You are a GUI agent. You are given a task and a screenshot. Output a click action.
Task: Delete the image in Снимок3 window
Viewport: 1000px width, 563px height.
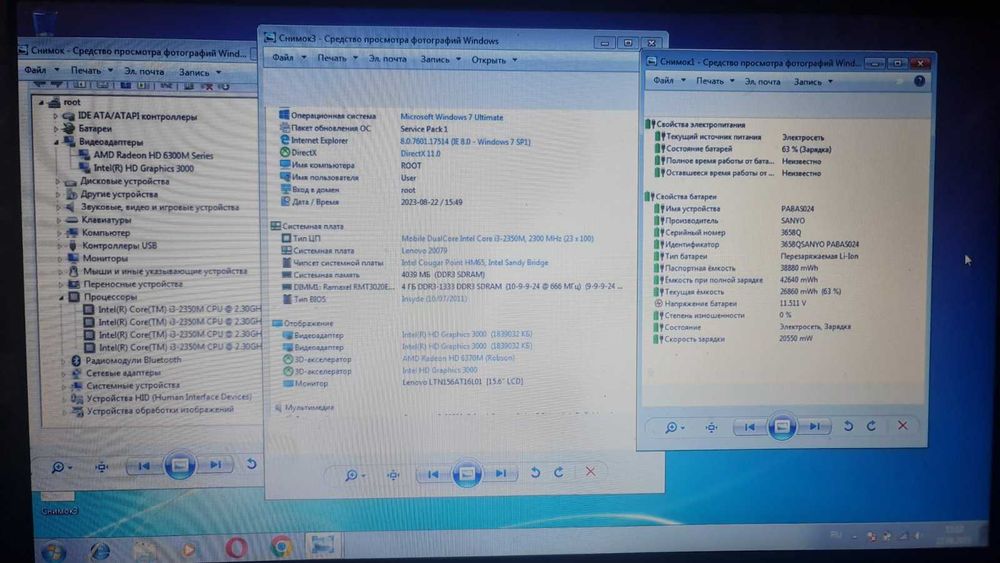point(591,472)
